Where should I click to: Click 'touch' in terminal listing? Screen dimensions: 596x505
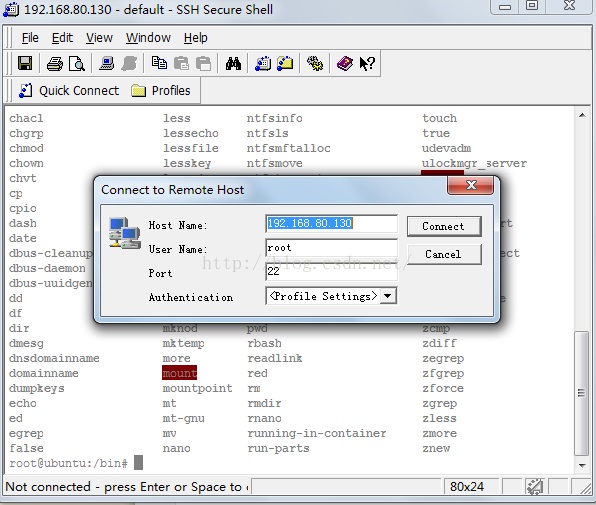pyautogui.click(x=439, y=118)
